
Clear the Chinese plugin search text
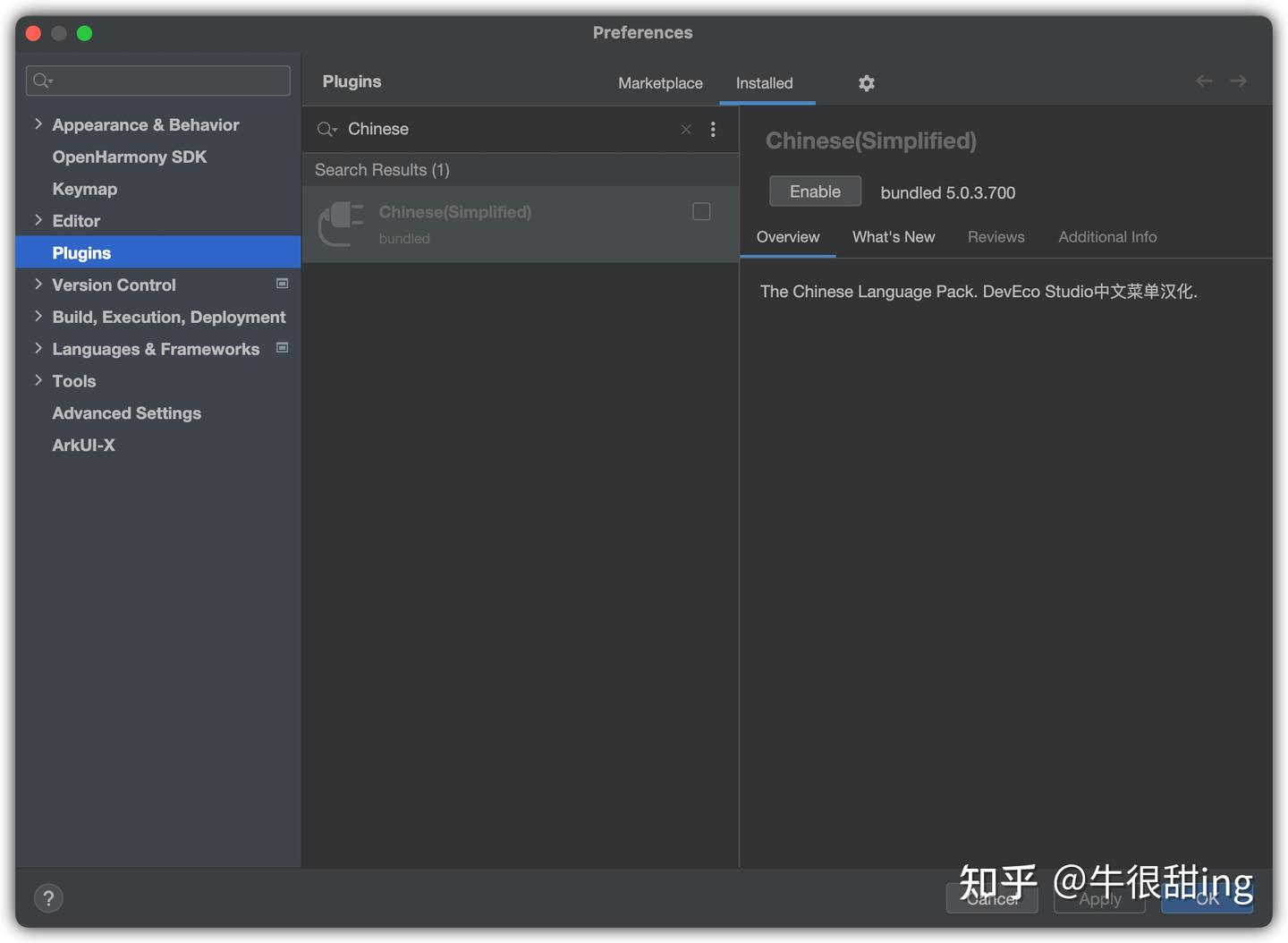686,130
